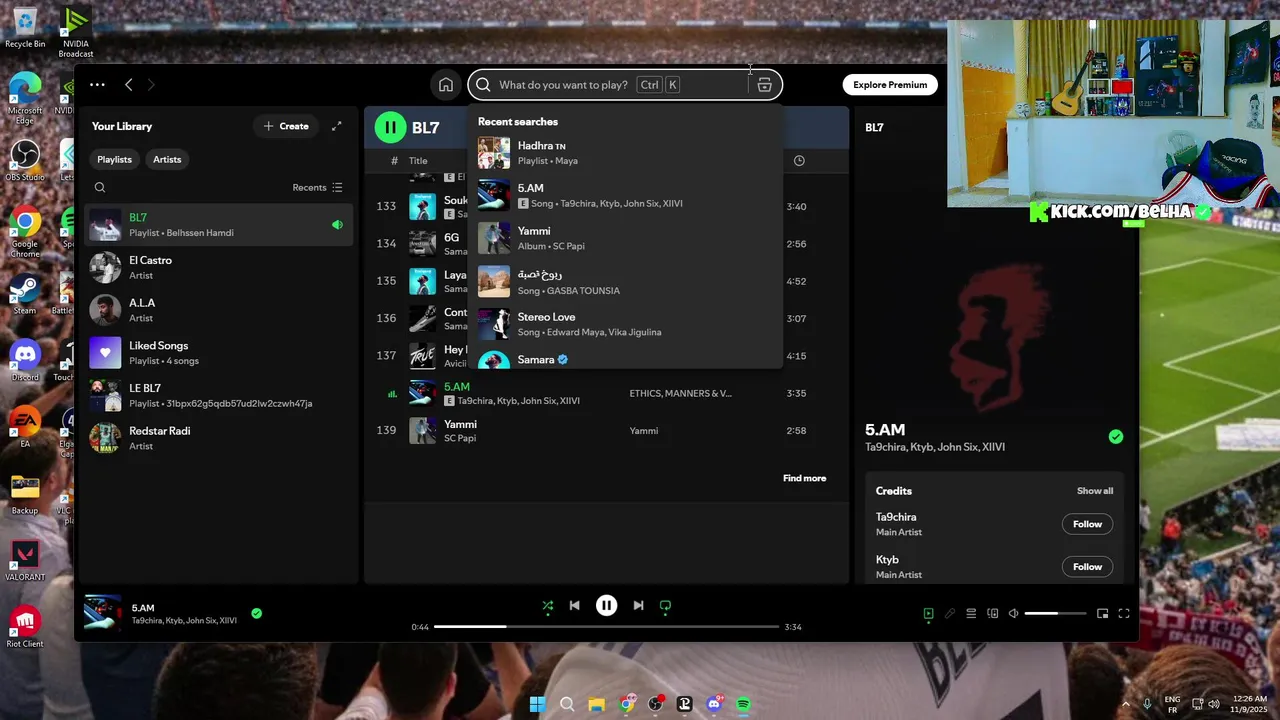Select 5.AM song from recent searches
This screenshot has width=1280, height=720.
coord(625,195)
